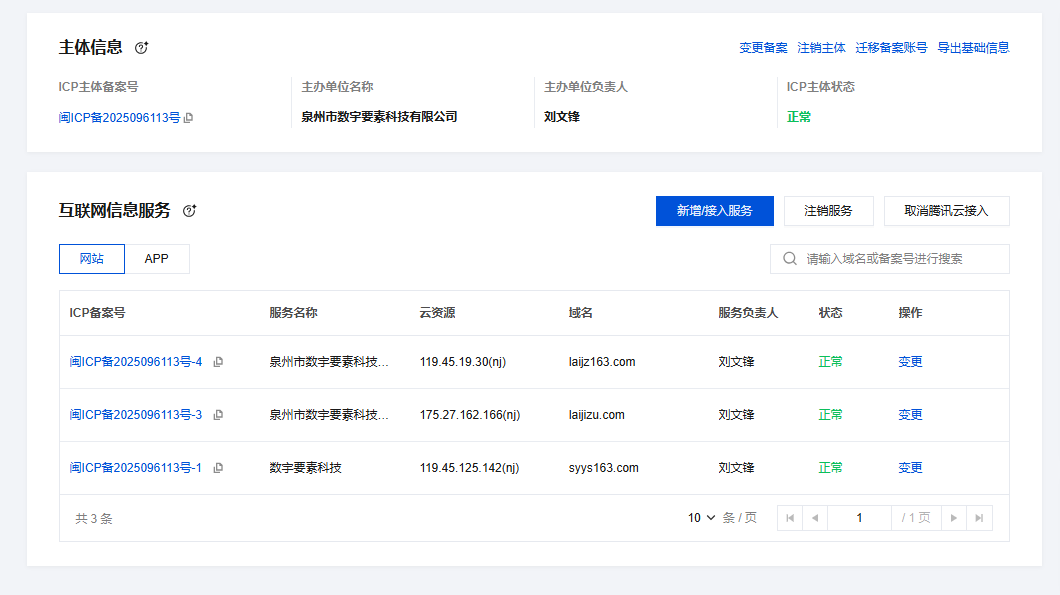The height and width of the screenshot is (595, 1060).
Task: Open record link 闽ICP备2025096113号-3
Action: (136, 414)
